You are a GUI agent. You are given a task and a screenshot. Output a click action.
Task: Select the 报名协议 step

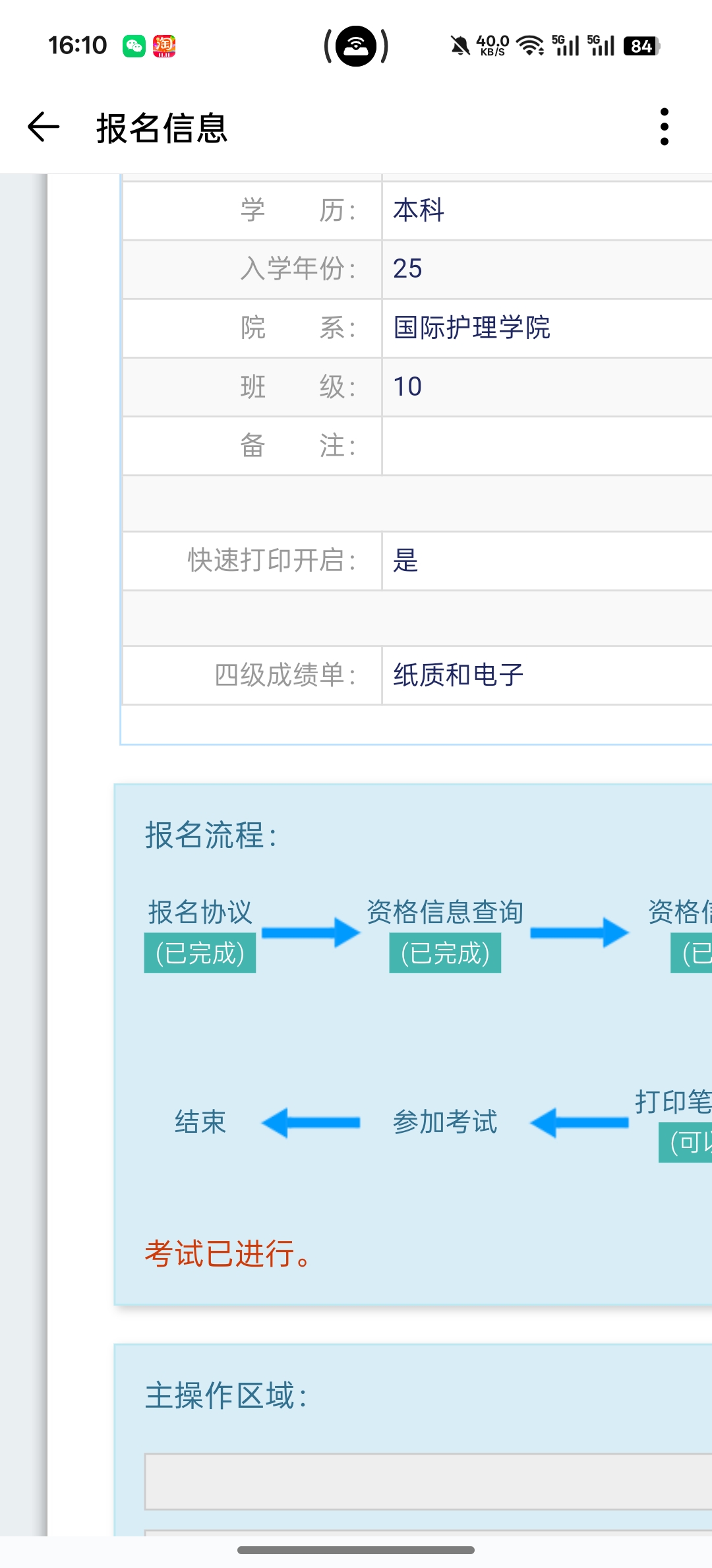pyautogui.click(x=200, y=913)
